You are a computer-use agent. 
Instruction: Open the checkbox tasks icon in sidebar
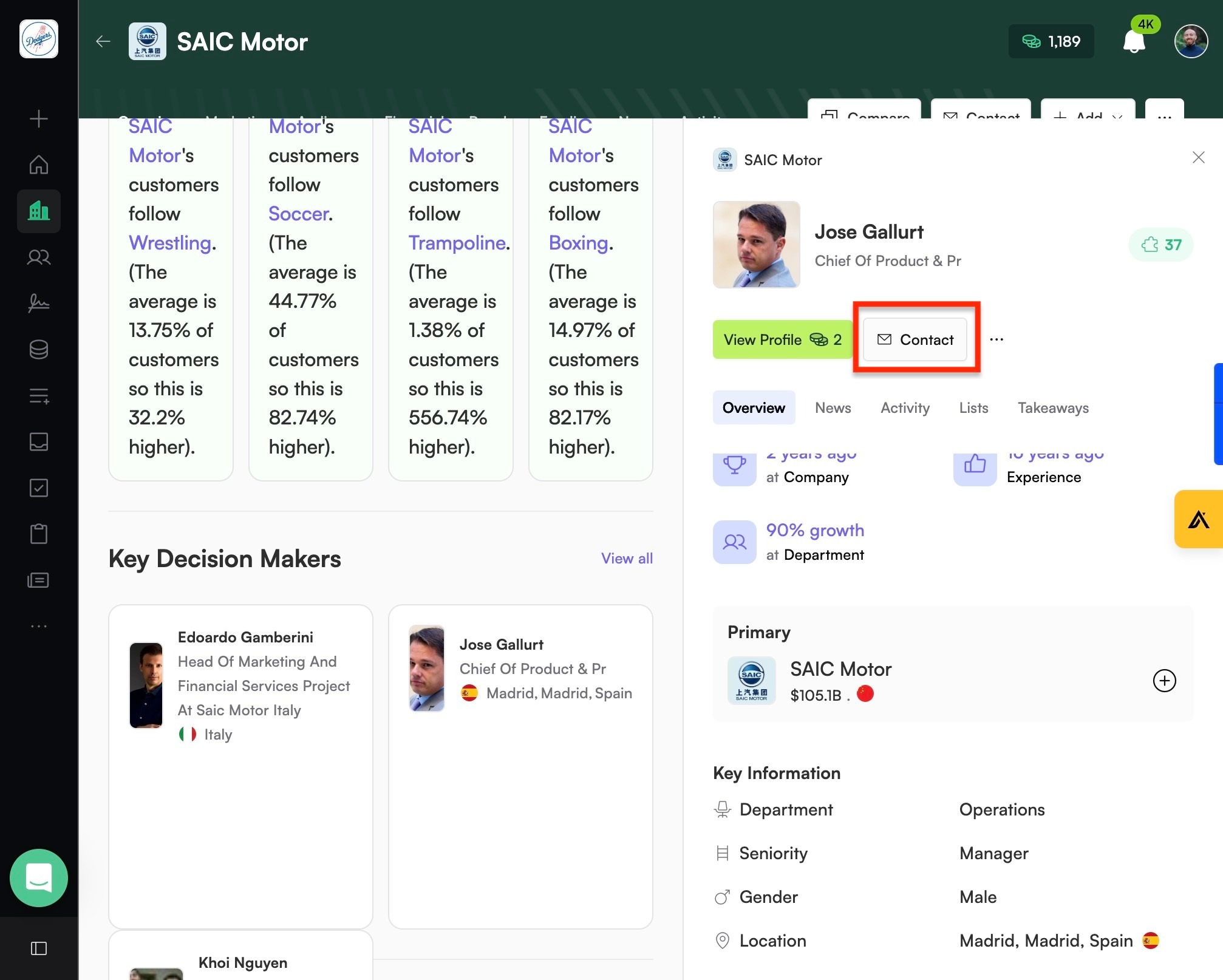[x=39, y=488]
